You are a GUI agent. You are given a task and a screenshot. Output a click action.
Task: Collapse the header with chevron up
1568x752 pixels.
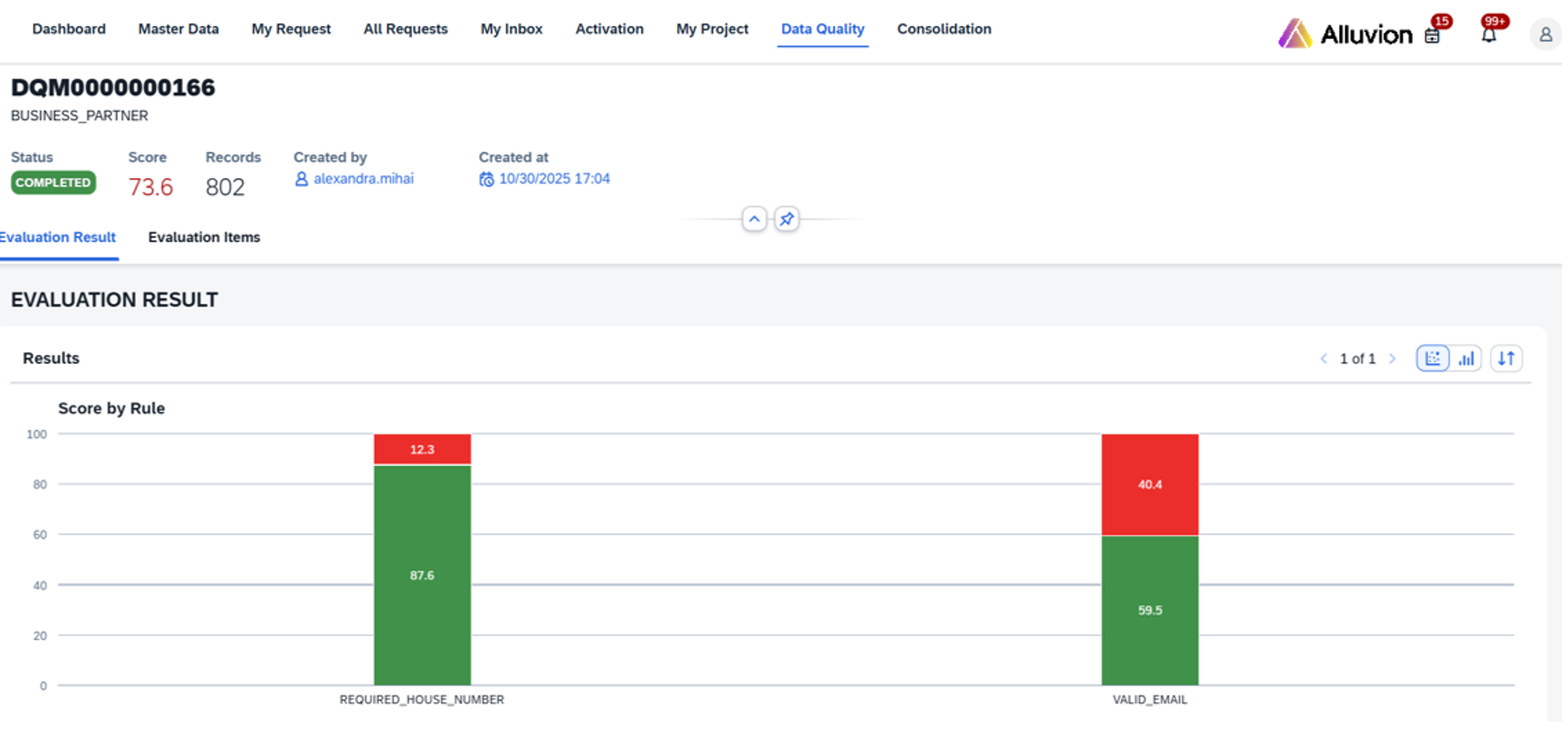coord(753,219)
